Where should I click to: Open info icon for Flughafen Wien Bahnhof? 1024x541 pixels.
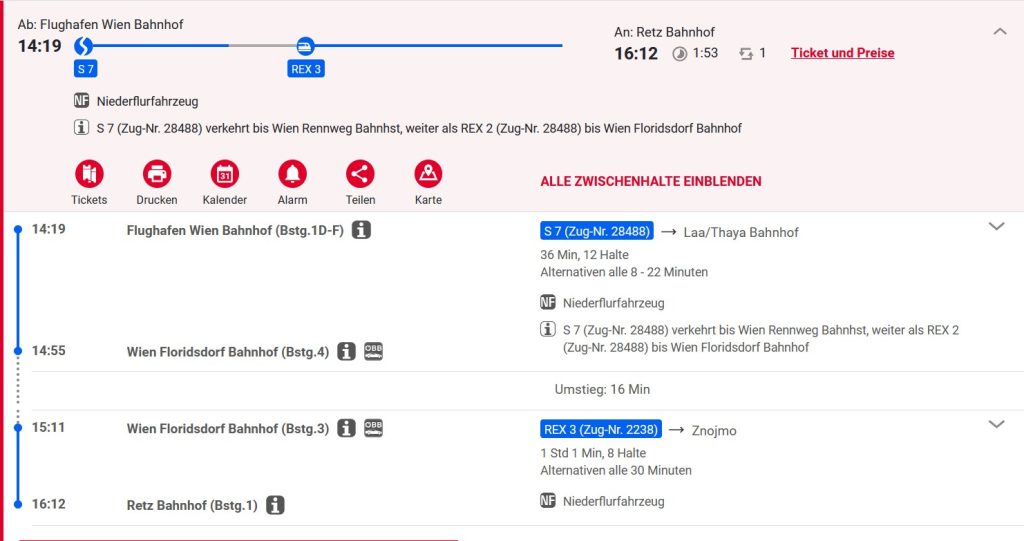(362, 230)
